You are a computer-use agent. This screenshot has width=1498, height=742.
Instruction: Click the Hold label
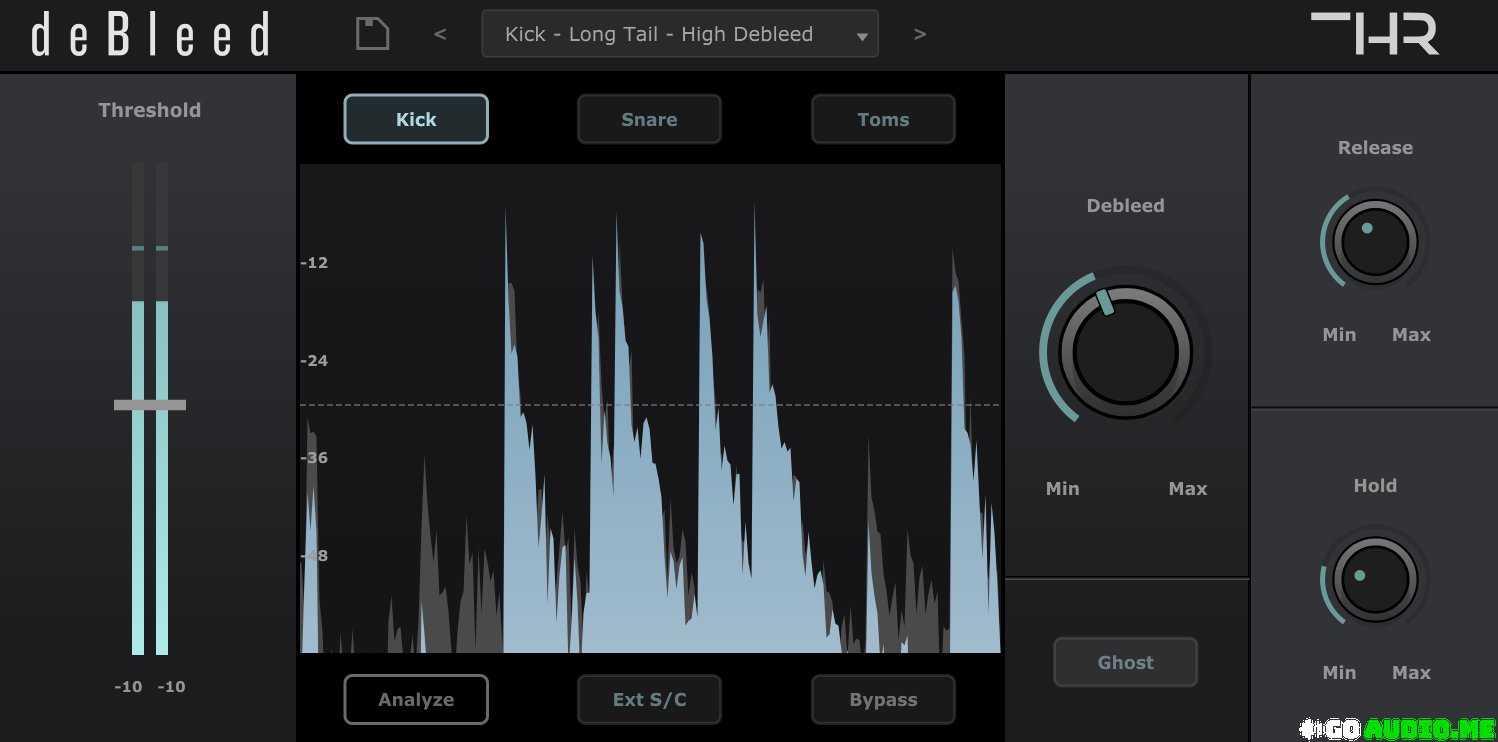point(1375,485)
